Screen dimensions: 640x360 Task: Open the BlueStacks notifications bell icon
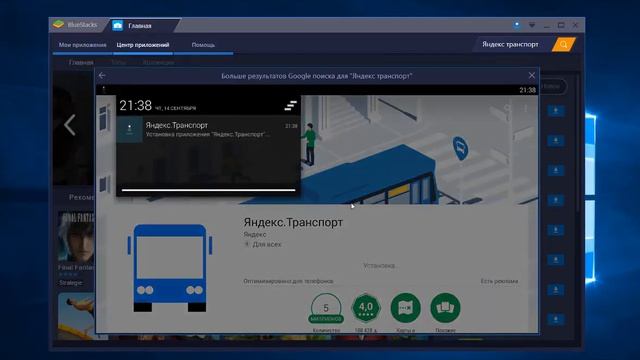517,24
